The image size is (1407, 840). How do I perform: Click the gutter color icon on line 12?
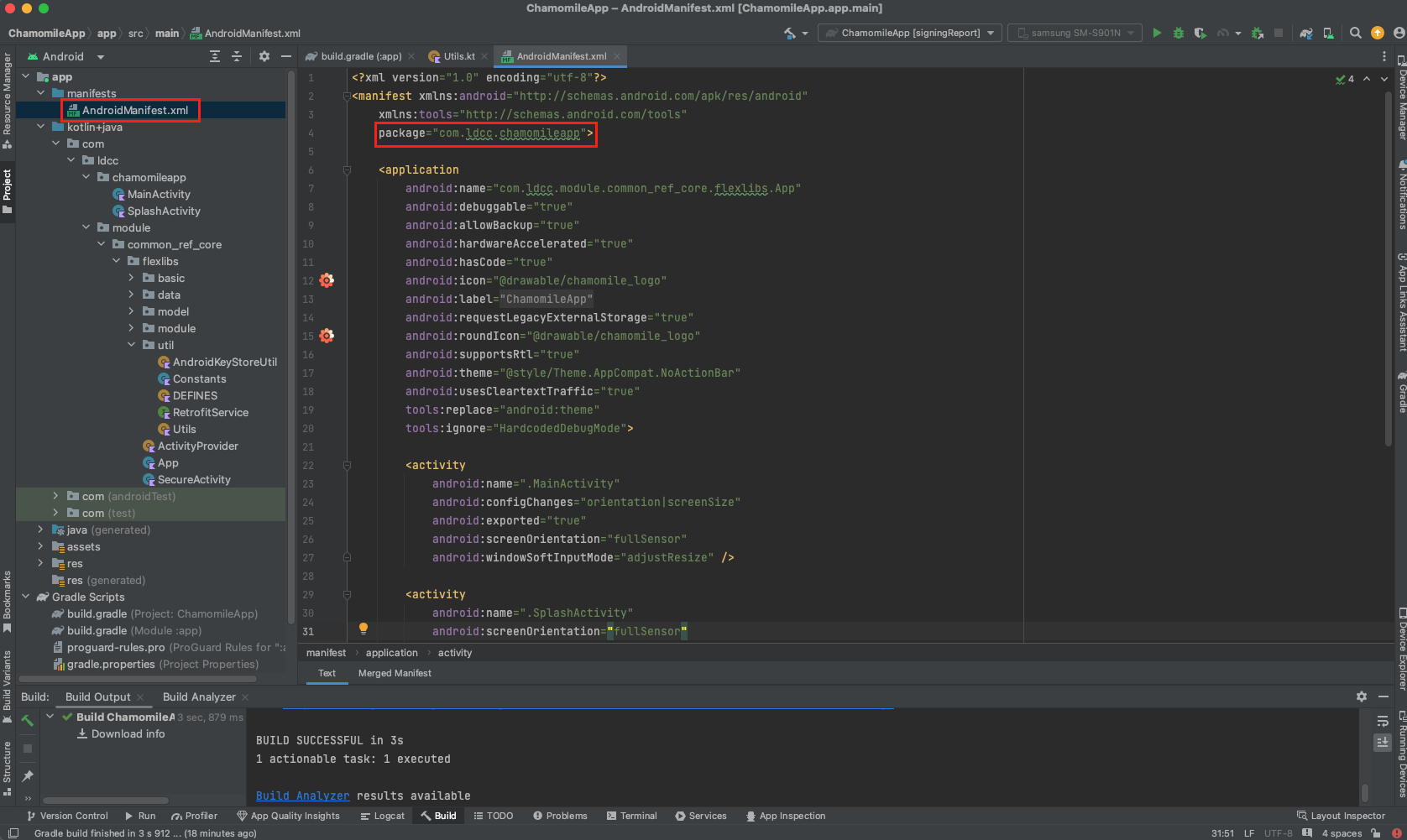(327, 280)
